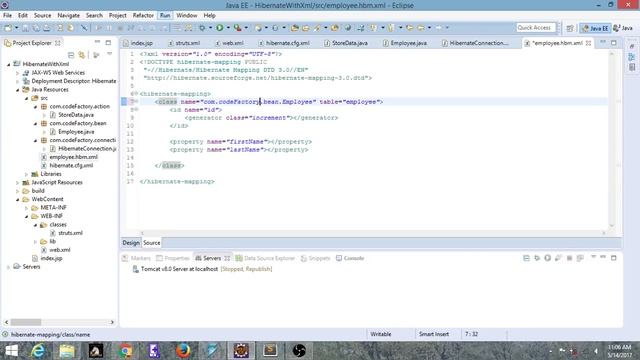Click Project Explorer scroll right arrow
The width and height of the screenshot is (640, 360).
point(112,322)
